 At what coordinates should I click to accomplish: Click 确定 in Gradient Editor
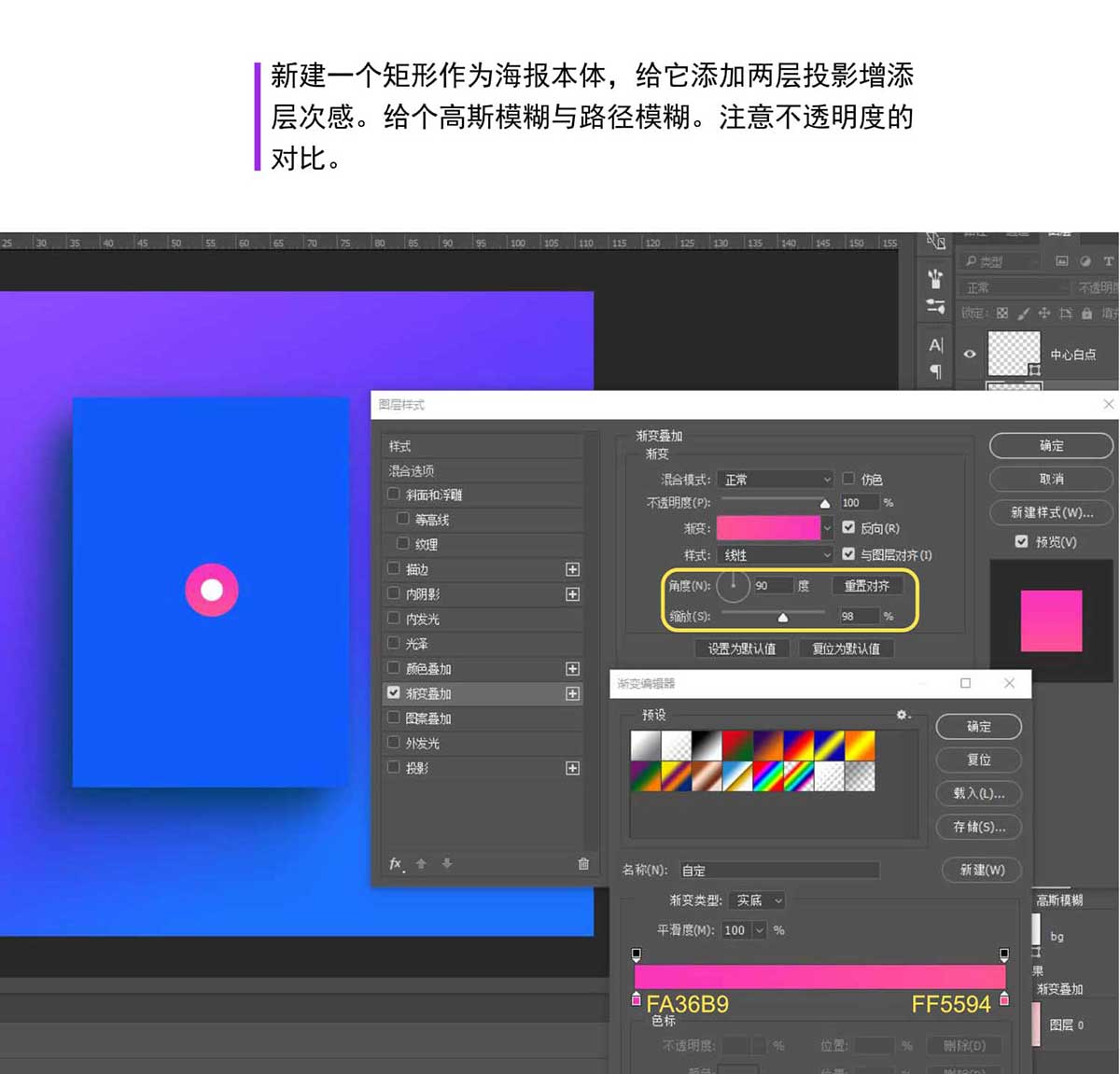(978, 727)
